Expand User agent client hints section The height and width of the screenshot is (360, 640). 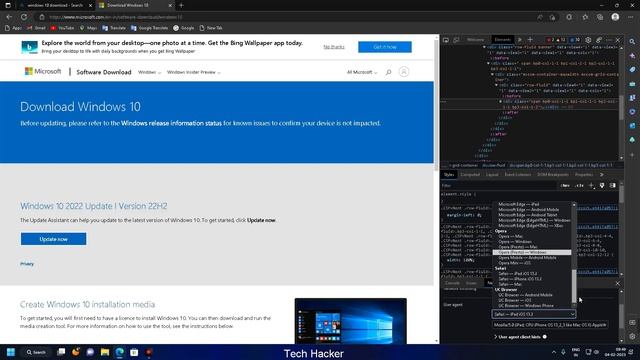(x=518, y=337)
